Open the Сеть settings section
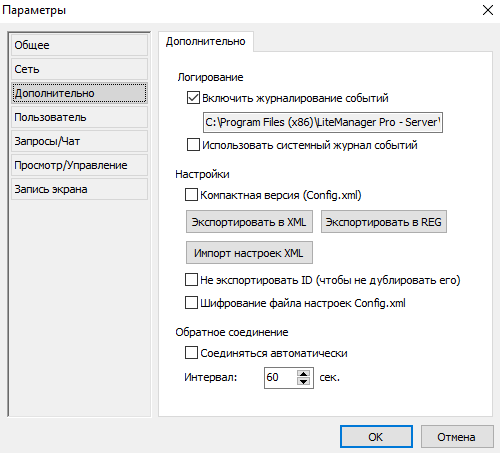500x453 pixels. pos(79,69)
